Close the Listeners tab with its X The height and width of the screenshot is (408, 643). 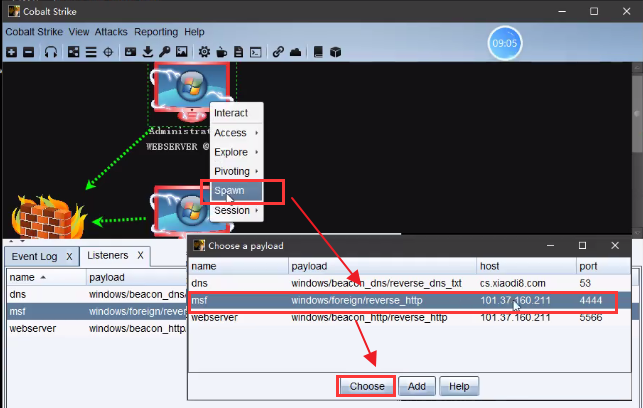[x=140, y=256]
